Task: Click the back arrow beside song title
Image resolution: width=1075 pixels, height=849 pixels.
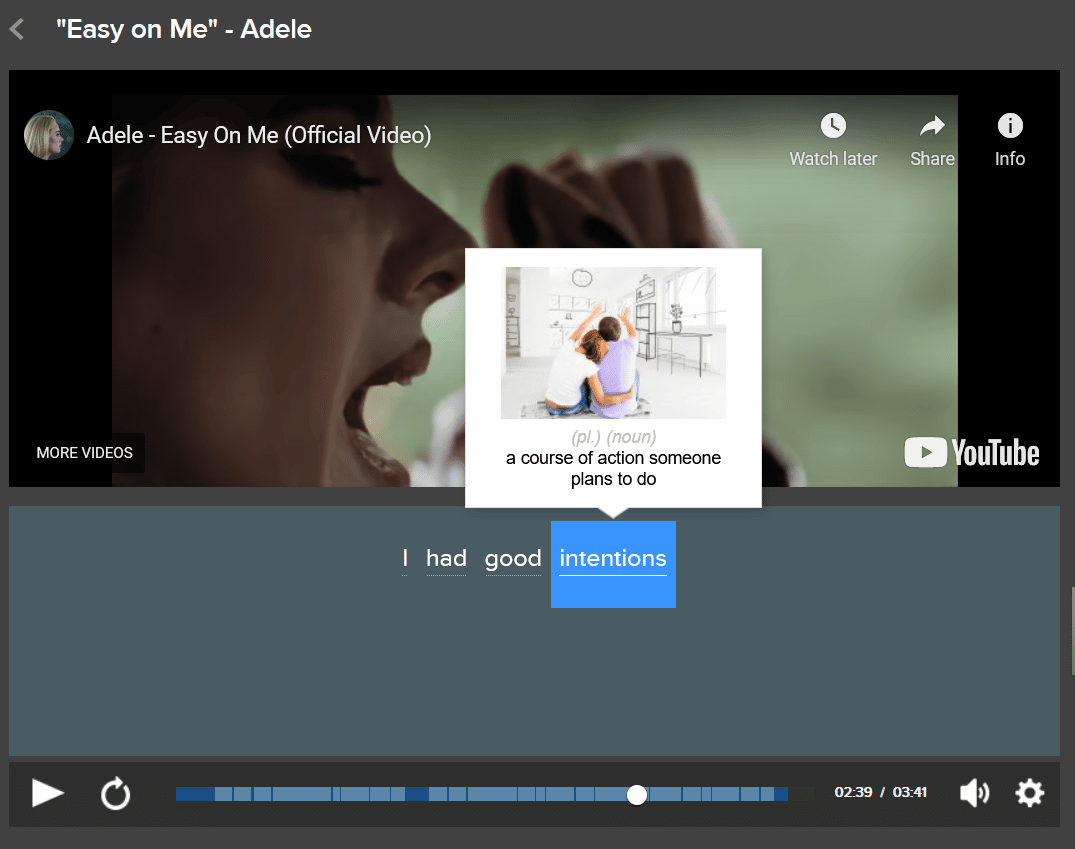Action: pyautogui.click(x=17, y=29)
